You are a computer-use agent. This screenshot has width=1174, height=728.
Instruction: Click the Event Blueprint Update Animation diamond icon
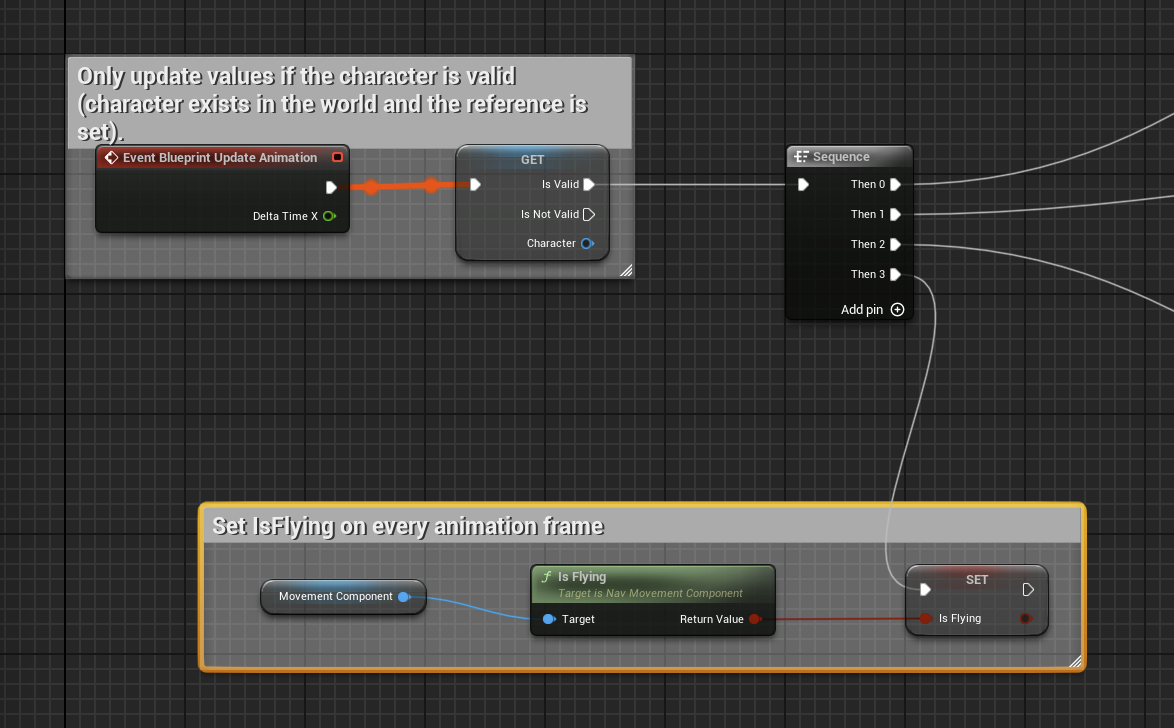[111, 158]
